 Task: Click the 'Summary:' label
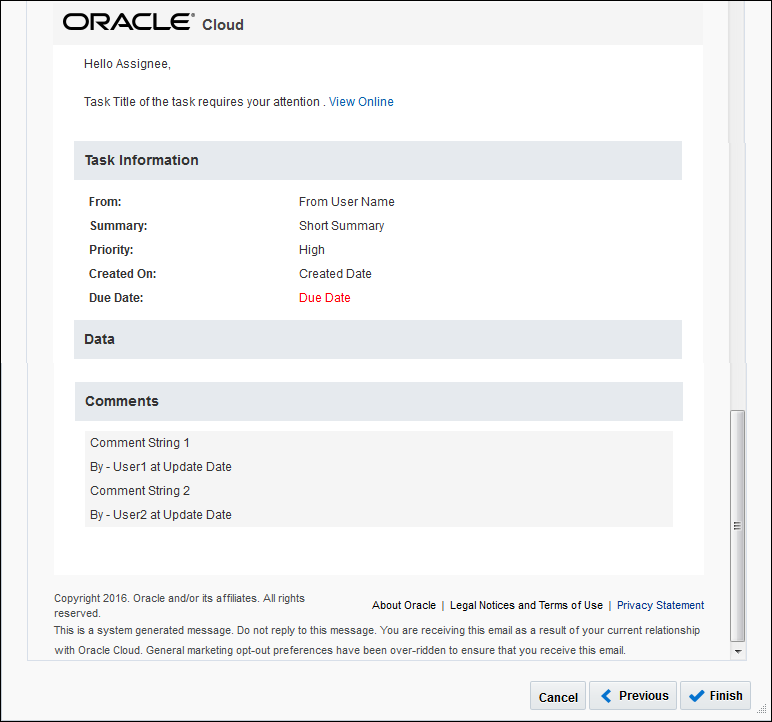[x=118, y=226]
